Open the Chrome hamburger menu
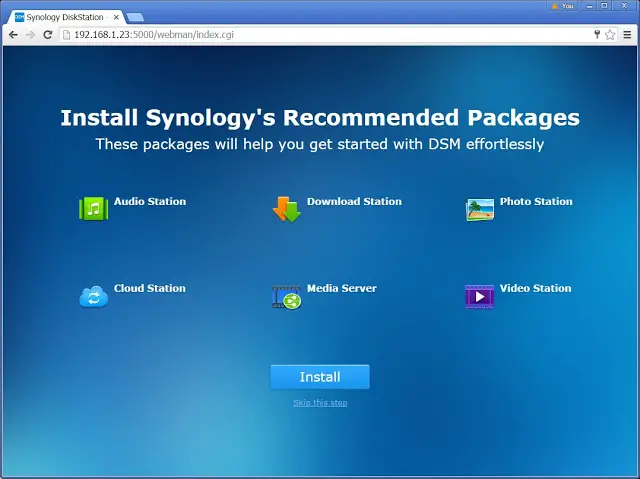 click(x=627, y=35)
